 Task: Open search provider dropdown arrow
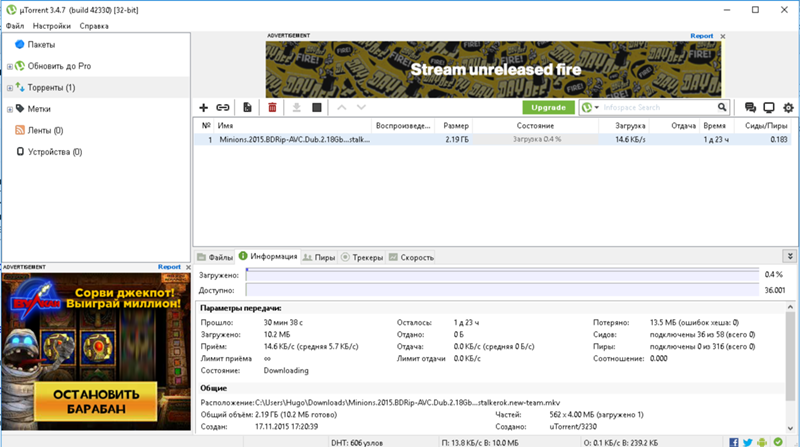pyautogui.click(x=596, y=108)
